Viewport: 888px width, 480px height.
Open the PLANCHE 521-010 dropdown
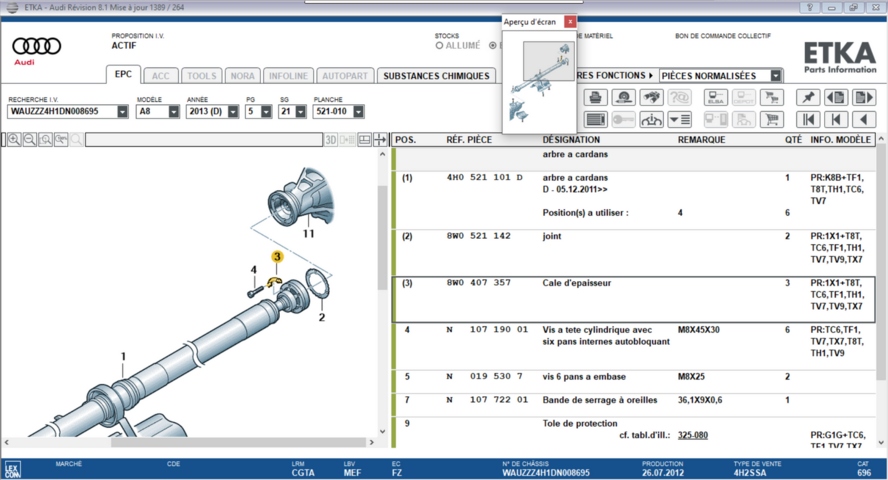(x=358, y=112)
